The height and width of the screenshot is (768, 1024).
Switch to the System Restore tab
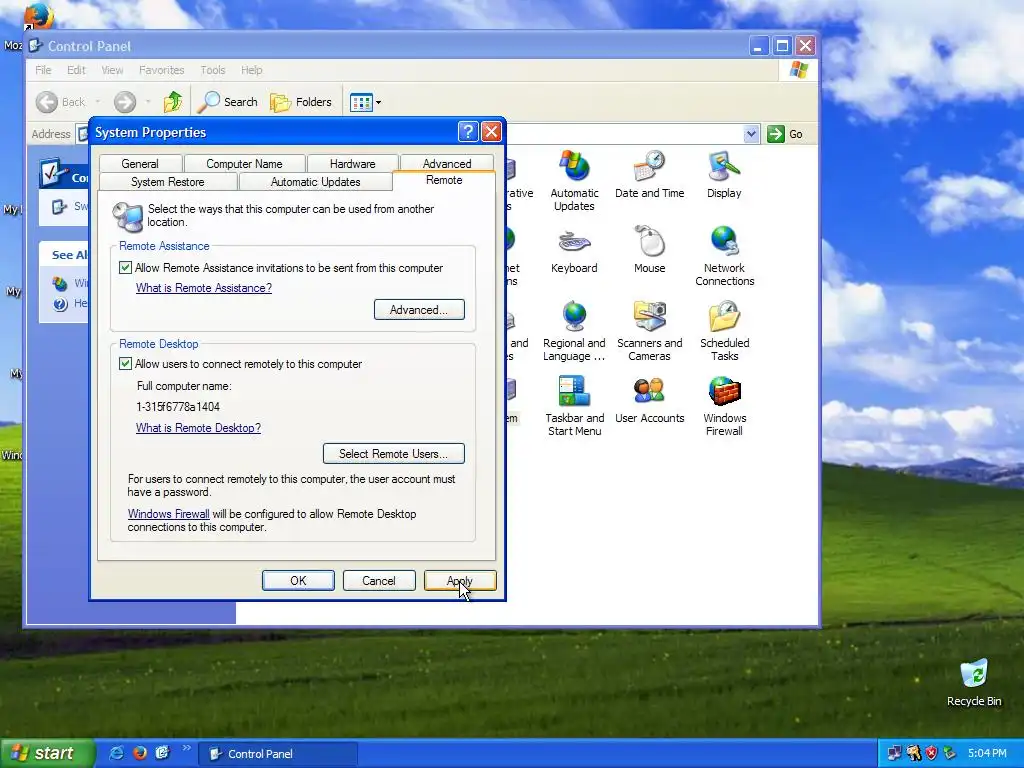point(168,182)
